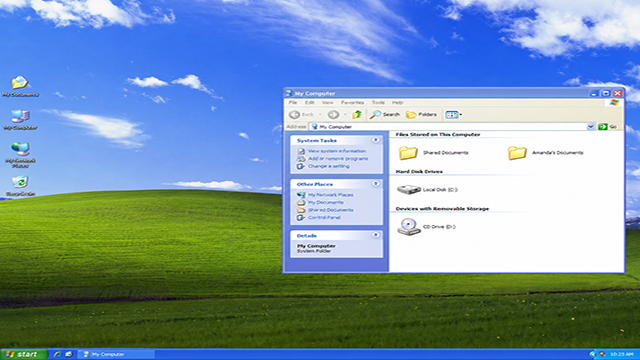Click the taskbar clock
Viewport: 640px width, 360px height.
click(x=622, y=354)
